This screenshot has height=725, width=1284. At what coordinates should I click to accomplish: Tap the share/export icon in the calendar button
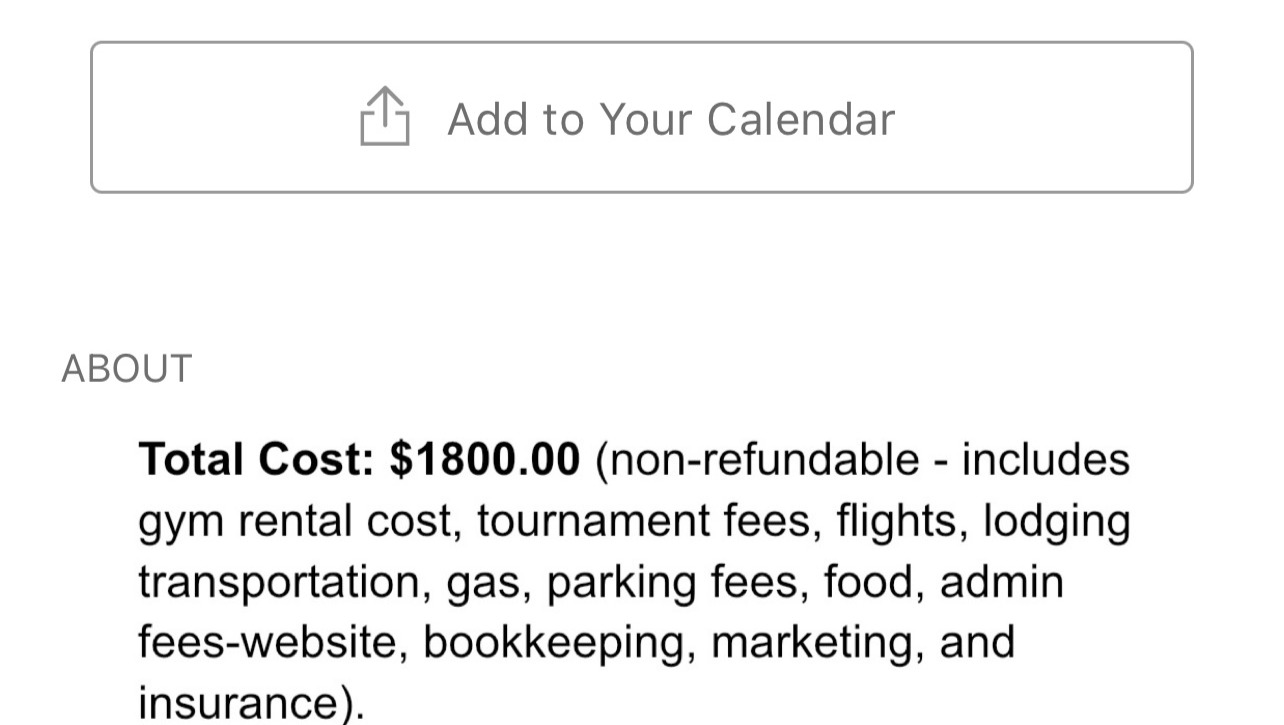point(384,116)
